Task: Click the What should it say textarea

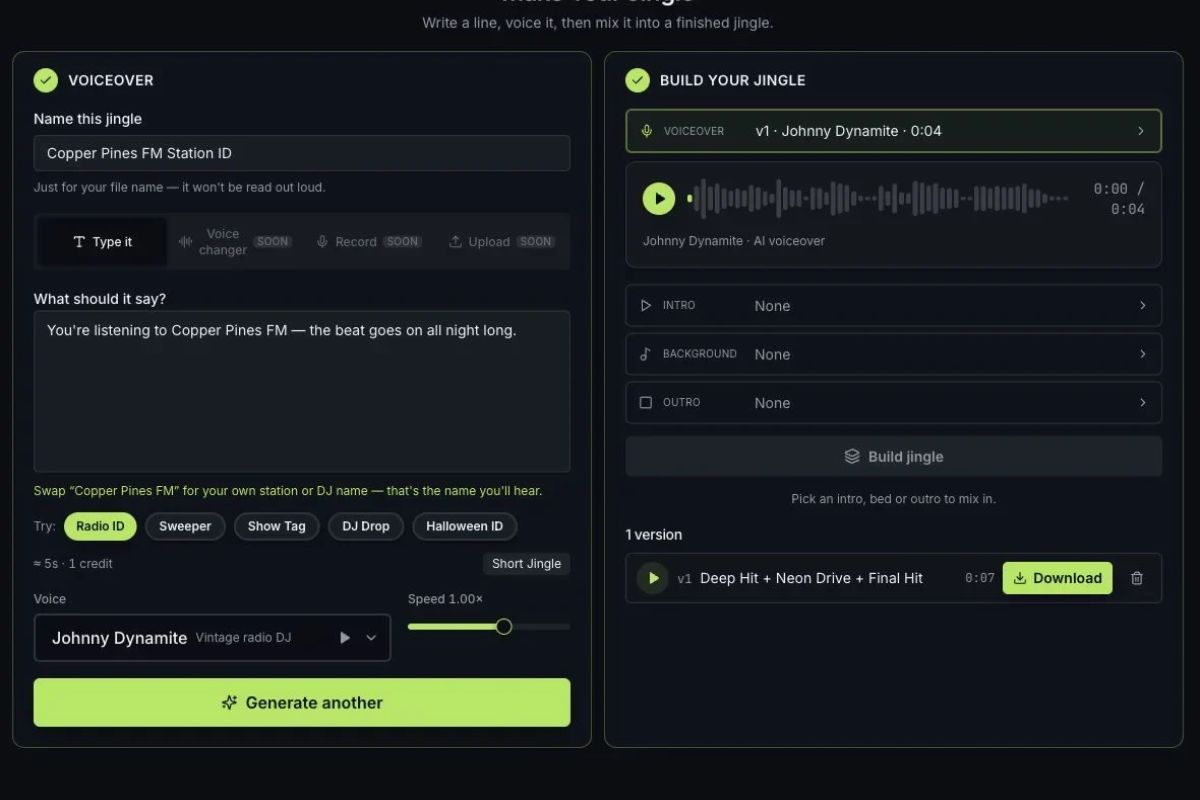Action: coord(302,391)
